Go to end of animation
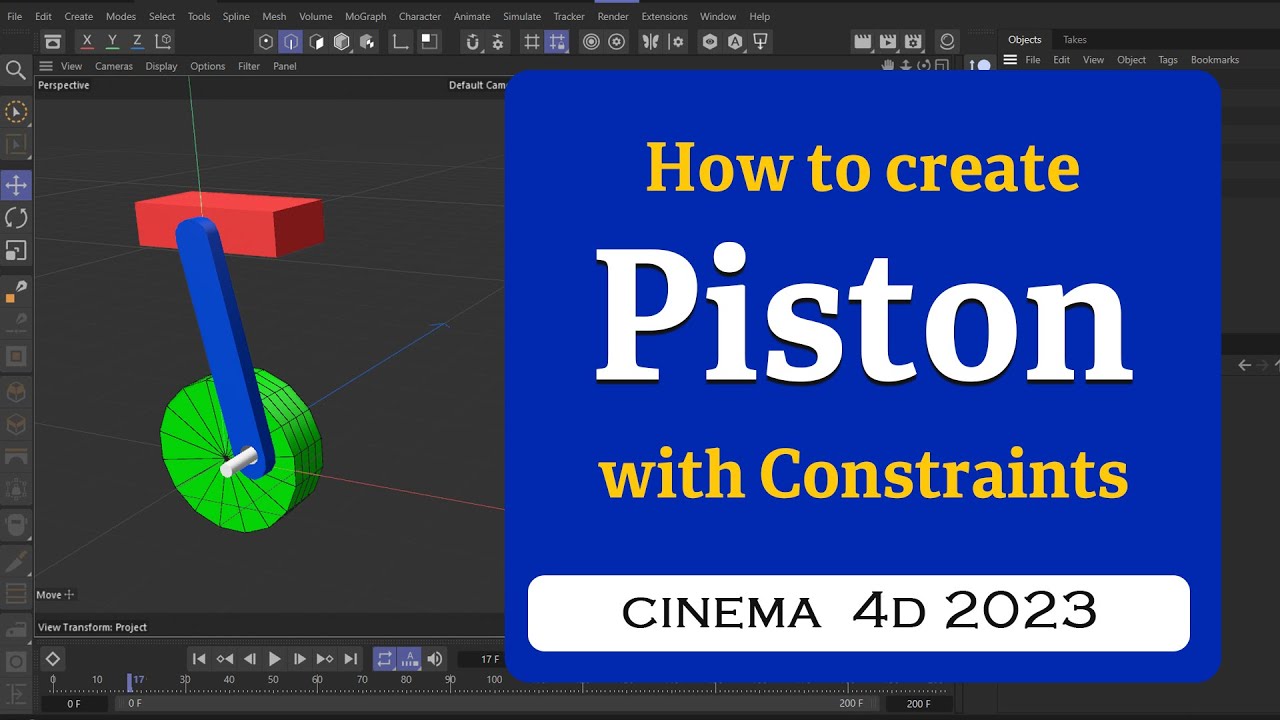1280x720 pixels. click(351, 659)
